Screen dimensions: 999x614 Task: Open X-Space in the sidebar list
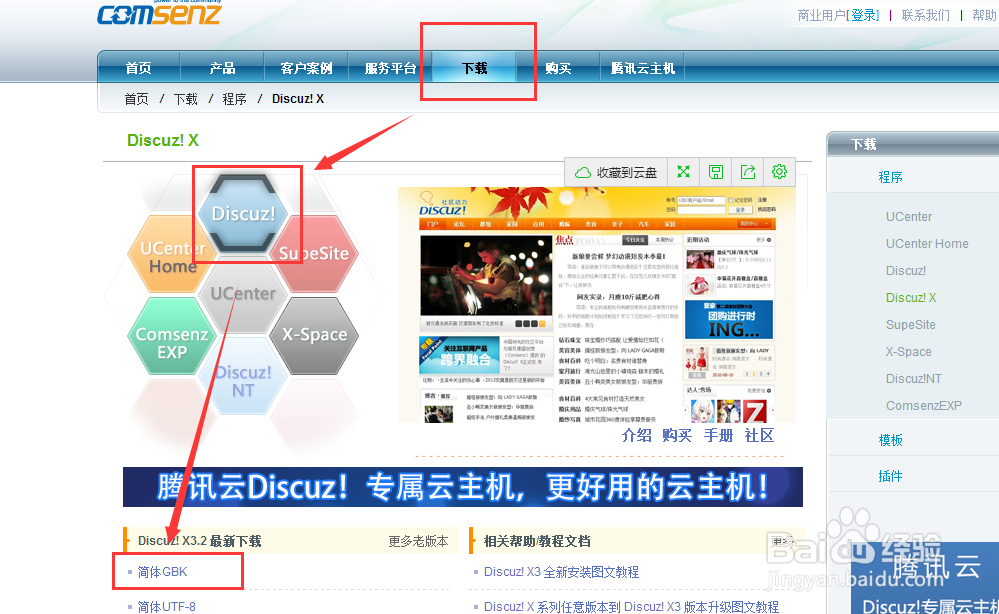coord(909,352)
